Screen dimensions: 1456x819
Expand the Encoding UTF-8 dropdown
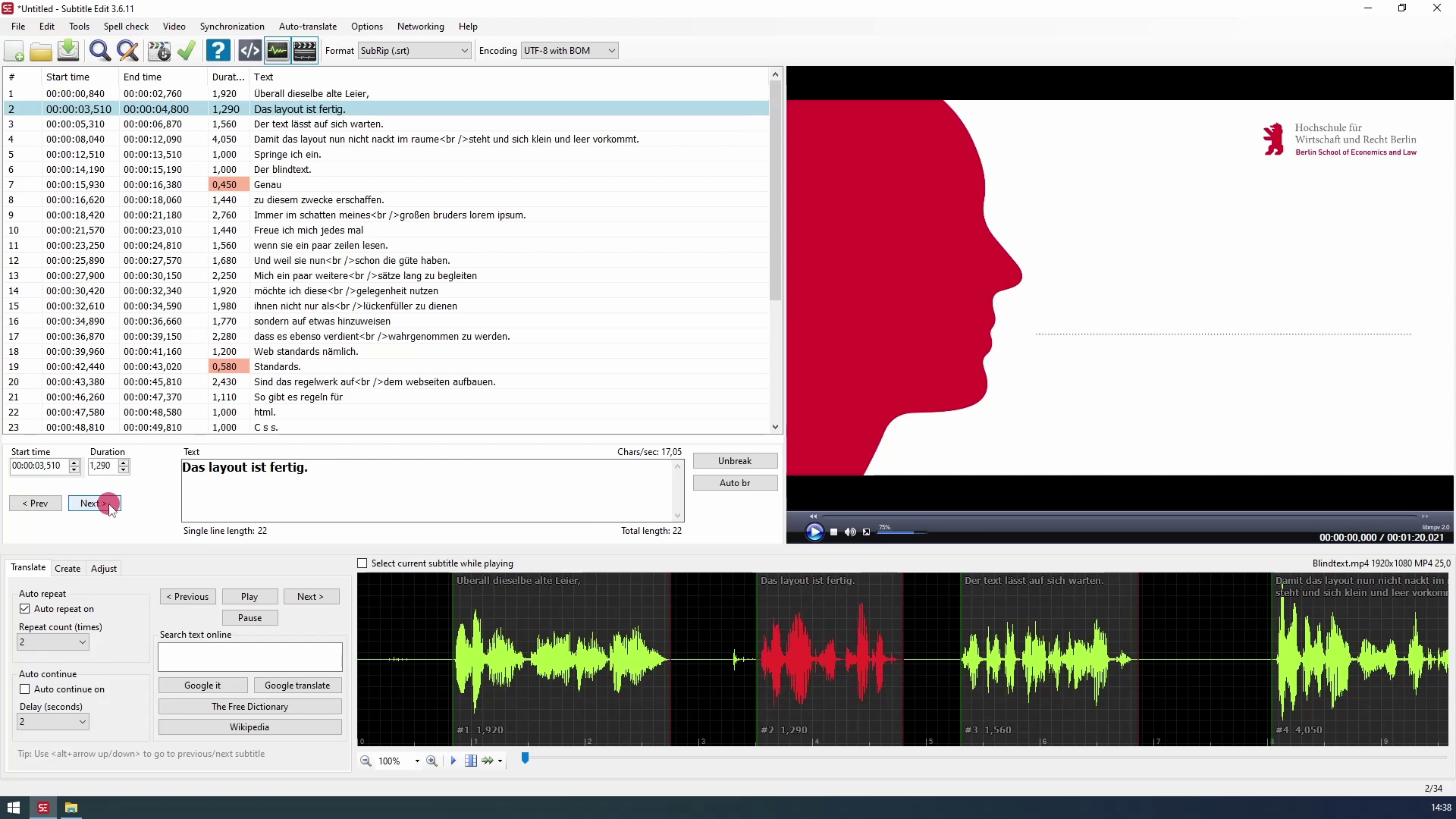pyautogui.click(x=569, y=51)
